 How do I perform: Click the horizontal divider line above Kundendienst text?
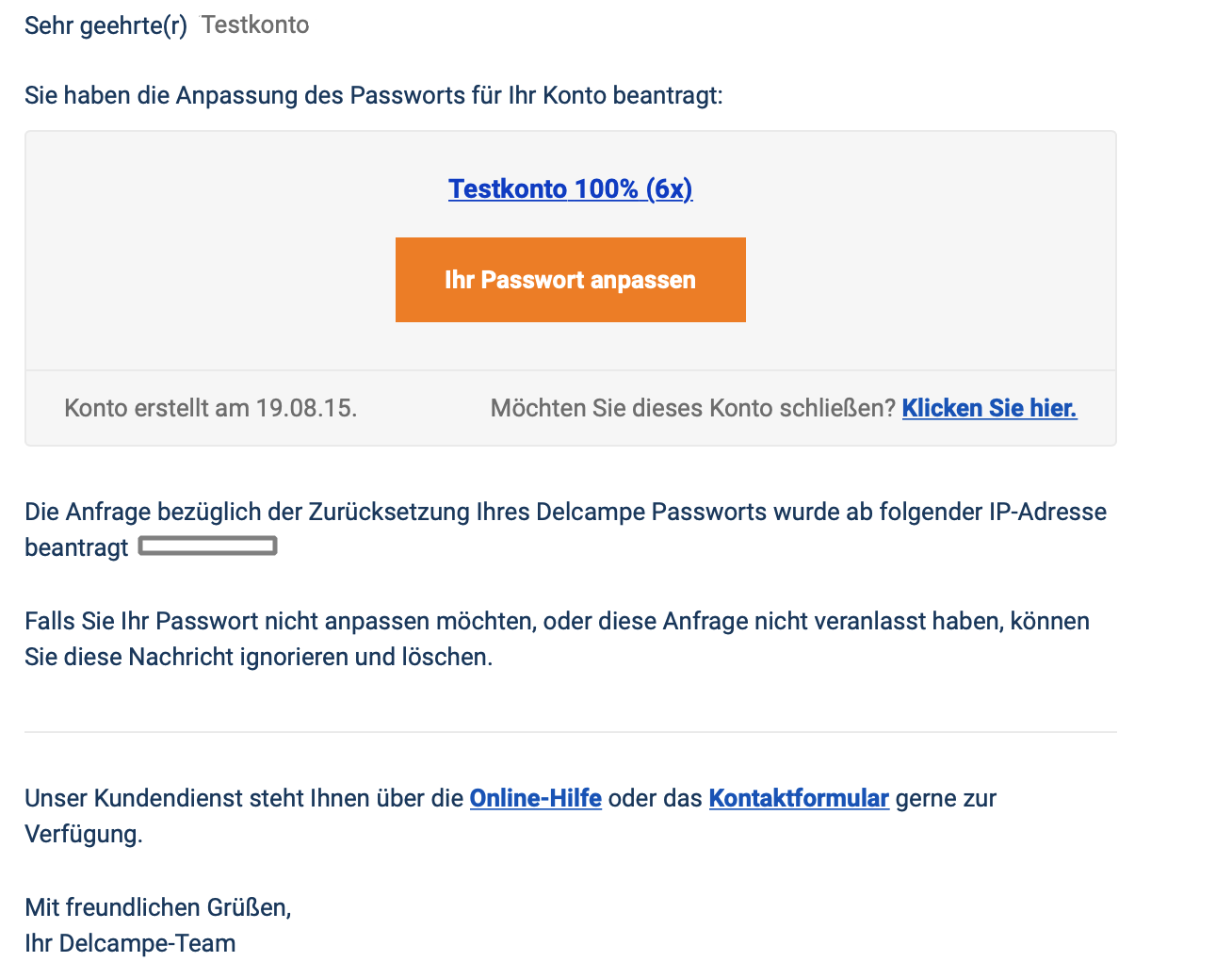[x=571, y=732]
